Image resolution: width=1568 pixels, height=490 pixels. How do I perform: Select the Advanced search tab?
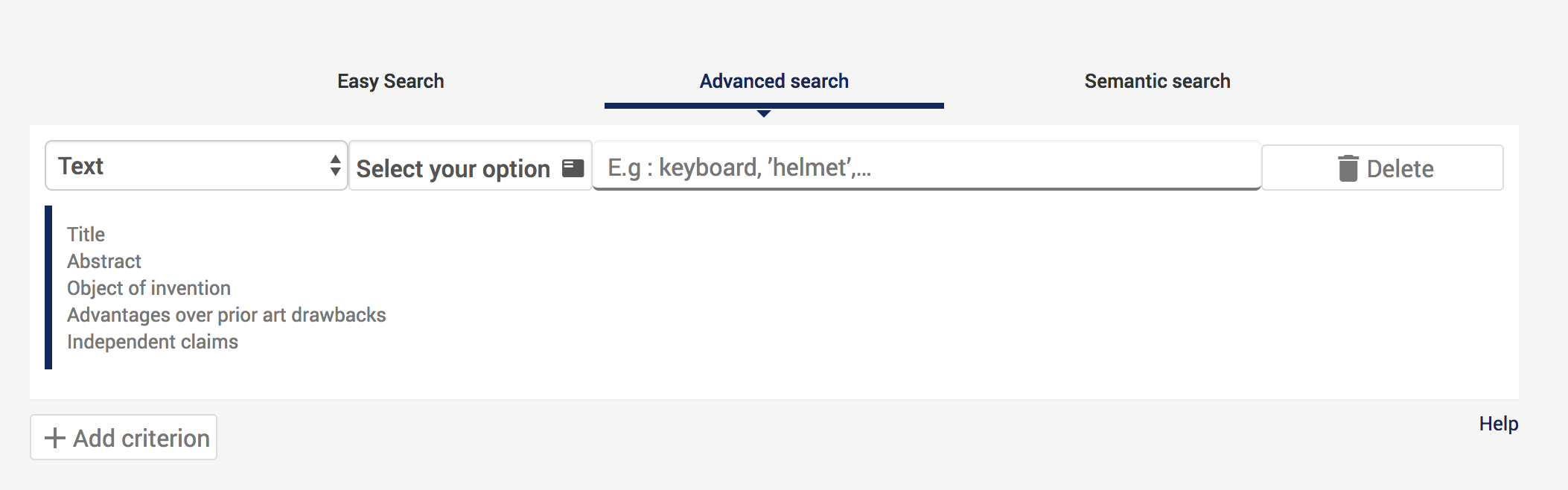(774, 81)
